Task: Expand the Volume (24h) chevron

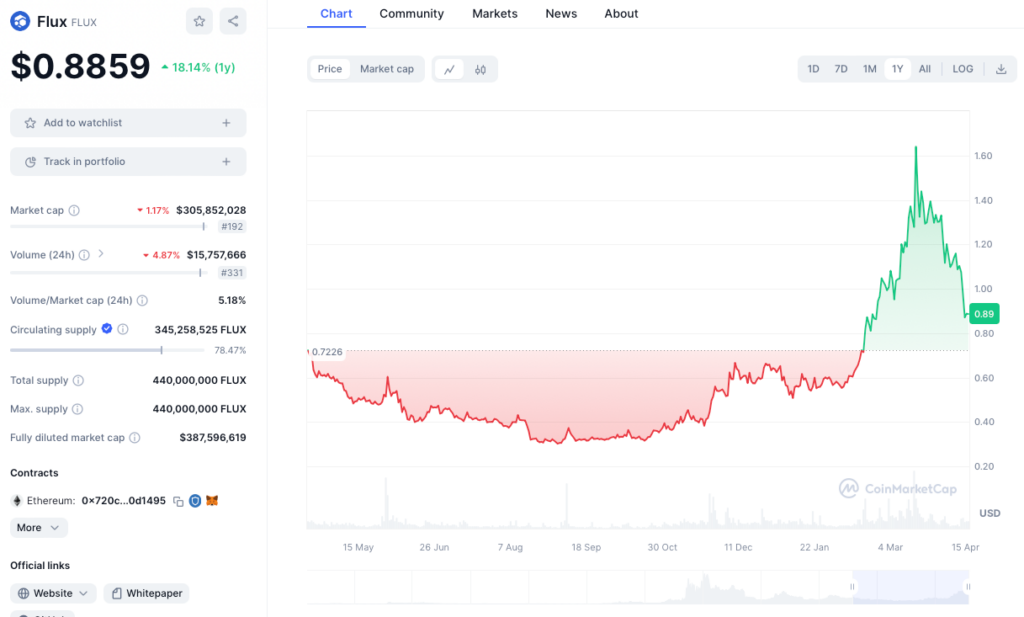Action: click(101, 254)
